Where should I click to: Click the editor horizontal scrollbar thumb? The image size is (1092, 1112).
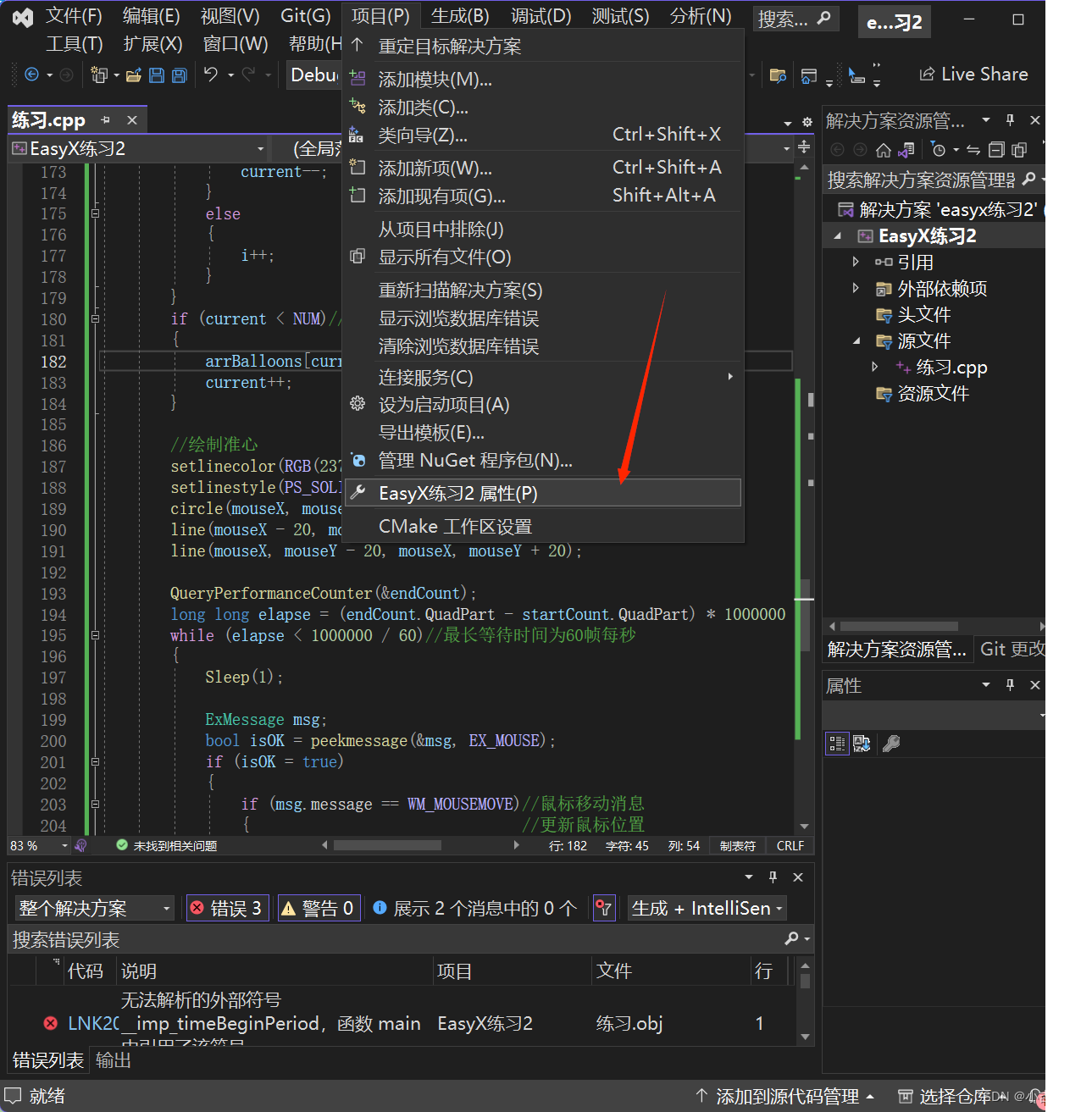point(387,845)
